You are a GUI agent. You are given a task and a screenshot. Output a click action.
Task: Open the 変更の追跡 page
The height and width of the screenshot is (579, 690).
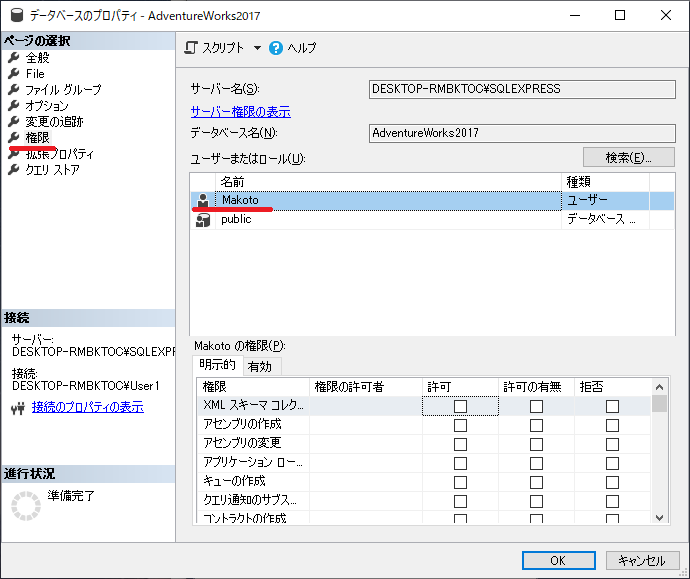pyautogui.click(x=54, y=121)
